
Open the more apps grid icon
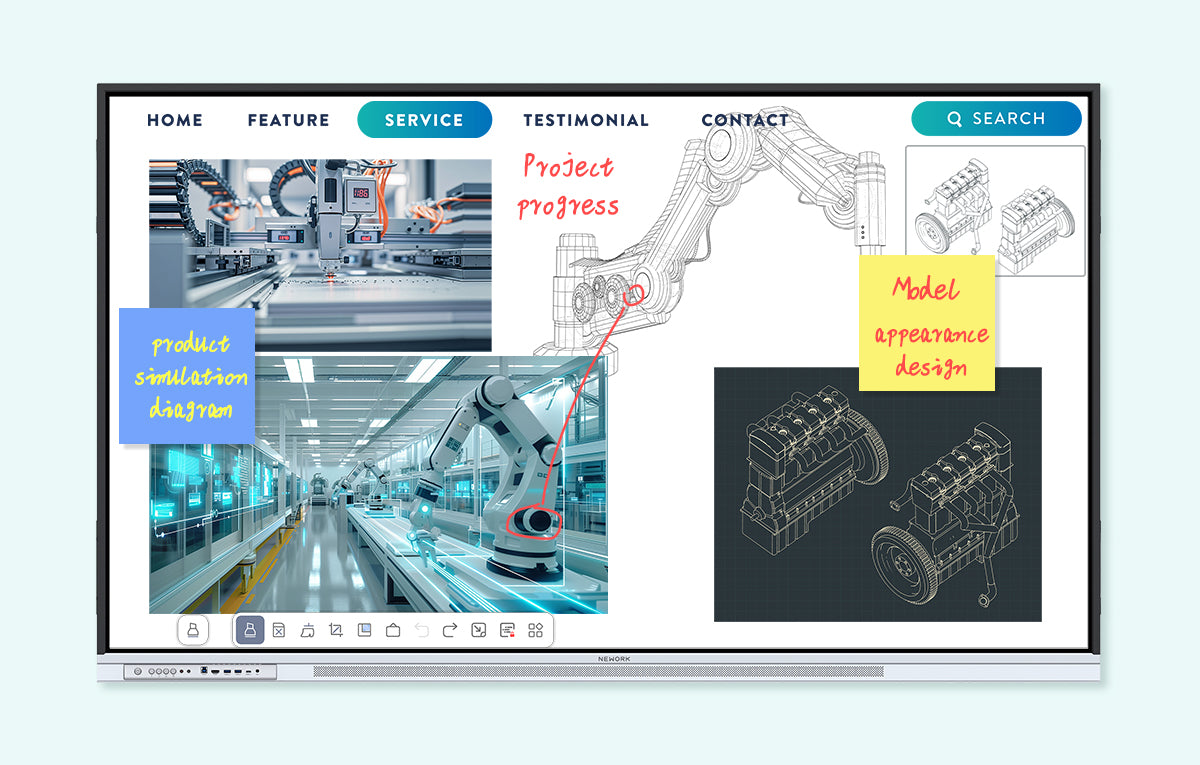click(x=535, y=630)
